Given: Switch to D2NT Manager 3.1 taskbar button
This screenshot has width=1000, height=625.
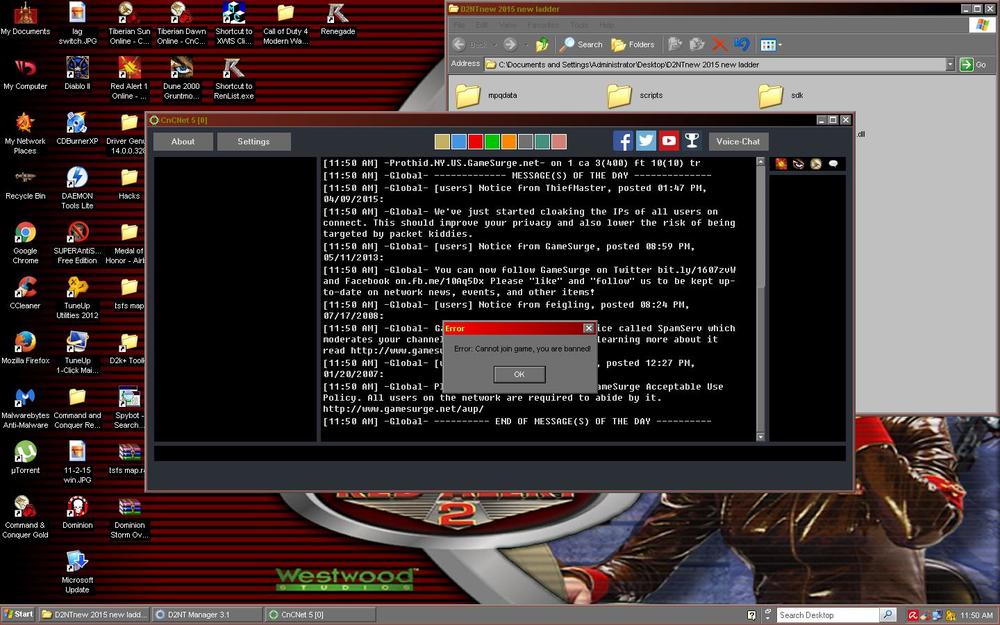Looking at the screenshot, I should [207, 615].
